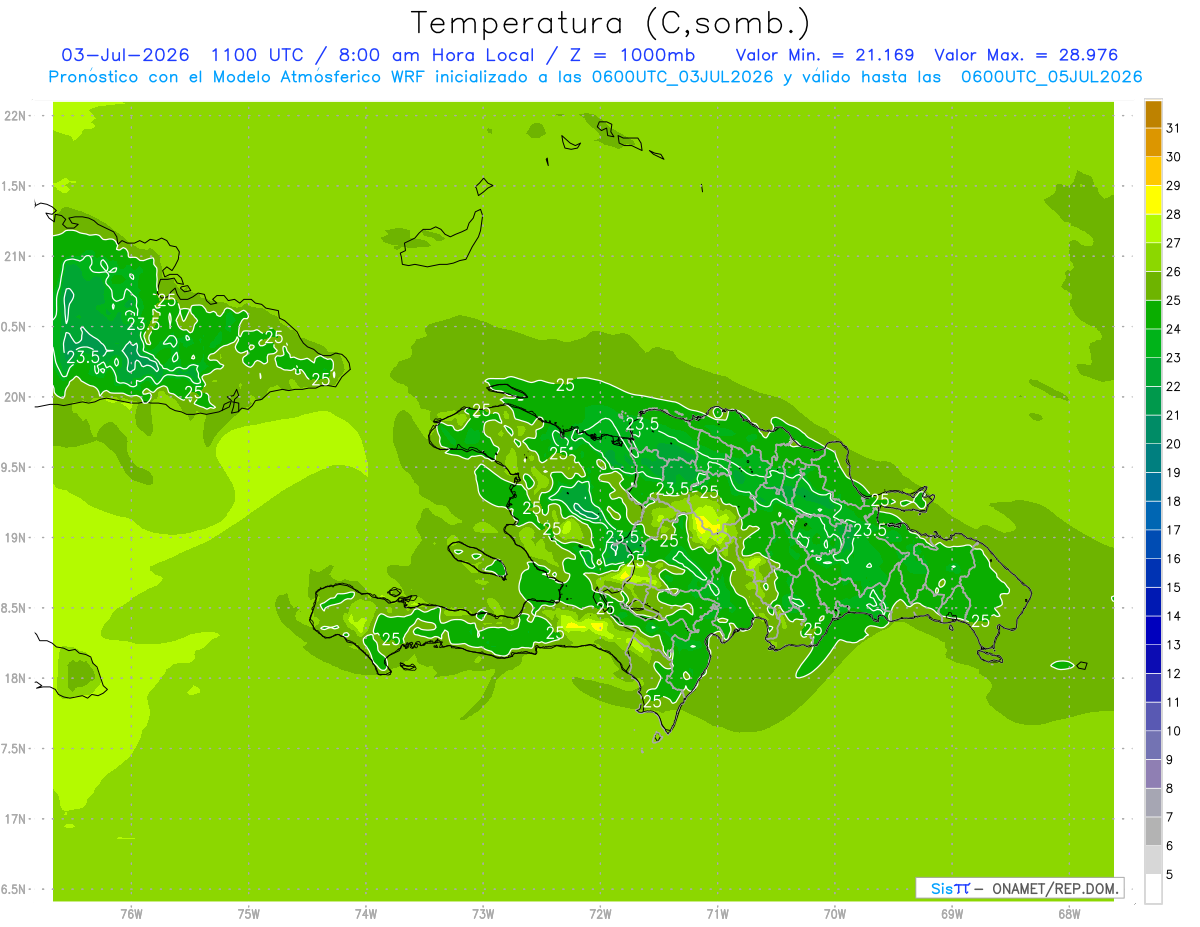Click the gray legend swatch between 7 and 8
This screenshot has width=1200, height=927.
[x=1153, y=802]
